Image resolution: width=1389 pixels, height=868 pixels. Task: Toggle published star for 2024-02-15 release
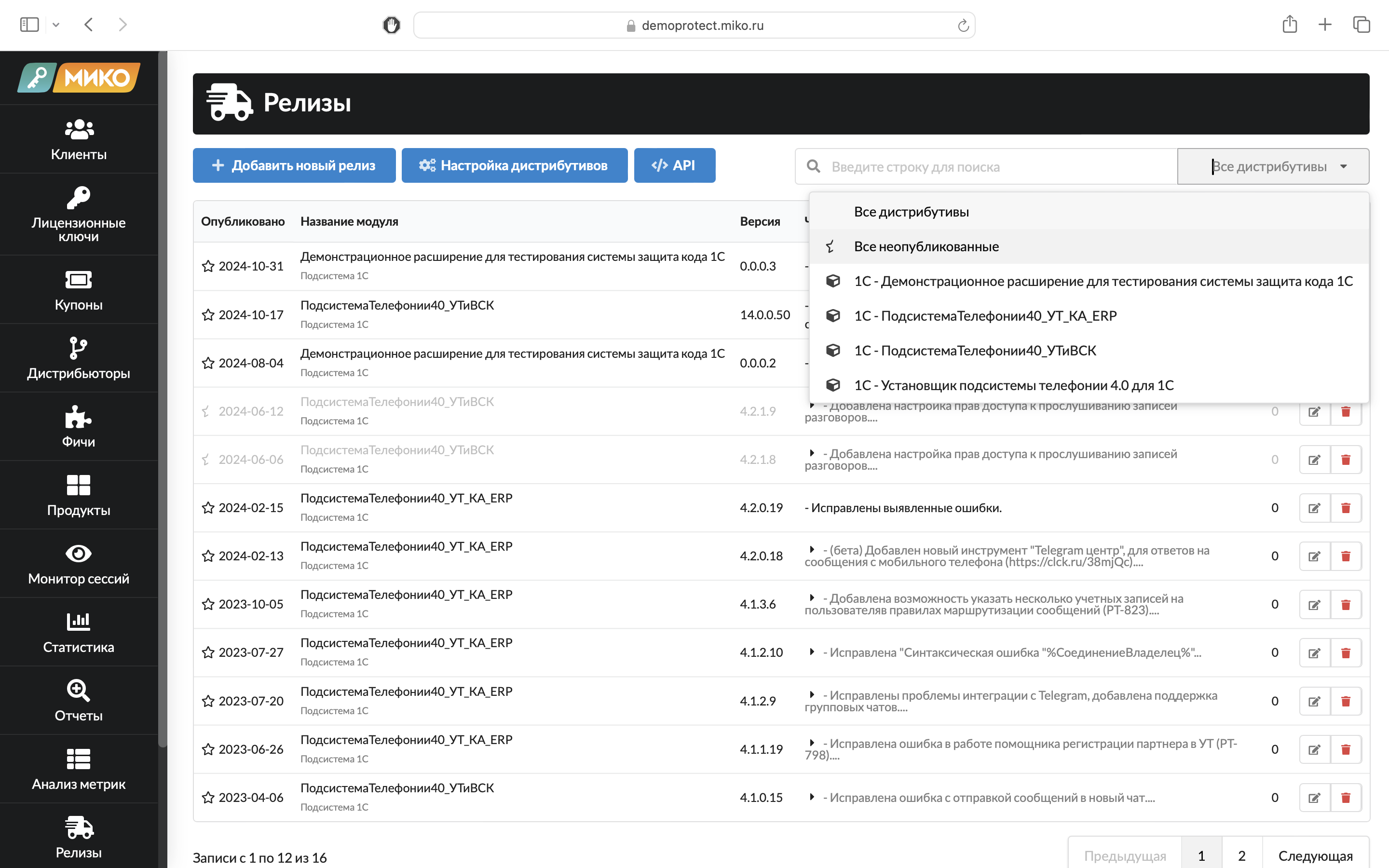coord(208,507)
